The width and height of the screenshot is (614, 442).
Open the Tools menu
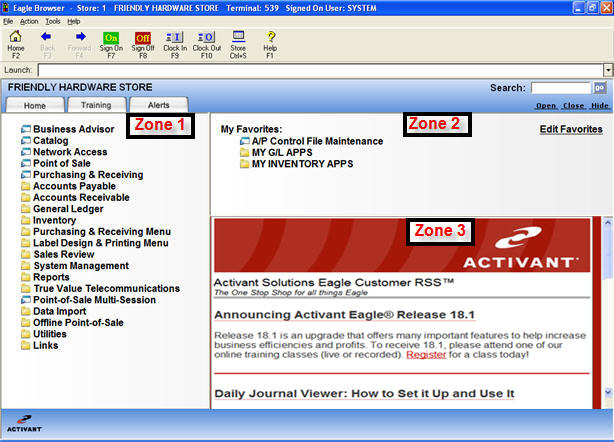[x=53, y=20]
